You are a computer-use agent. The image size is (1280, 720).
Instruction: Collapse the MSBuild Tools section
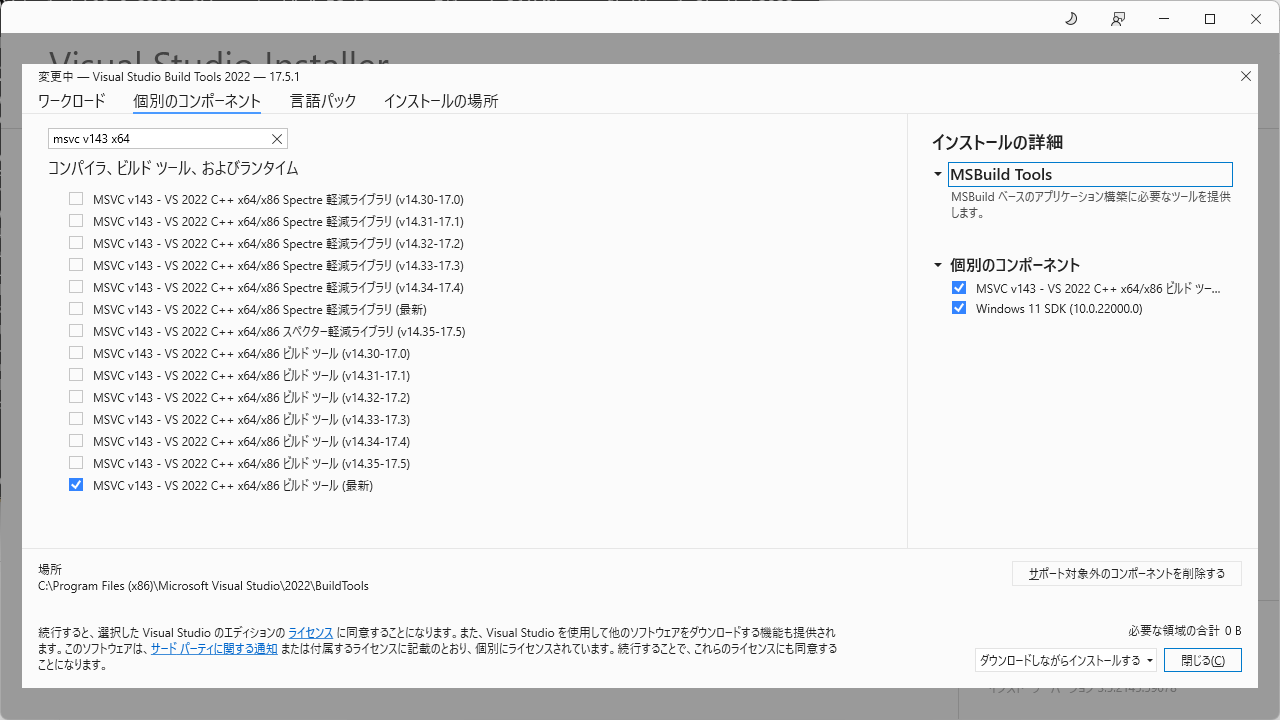coord(938,175)
